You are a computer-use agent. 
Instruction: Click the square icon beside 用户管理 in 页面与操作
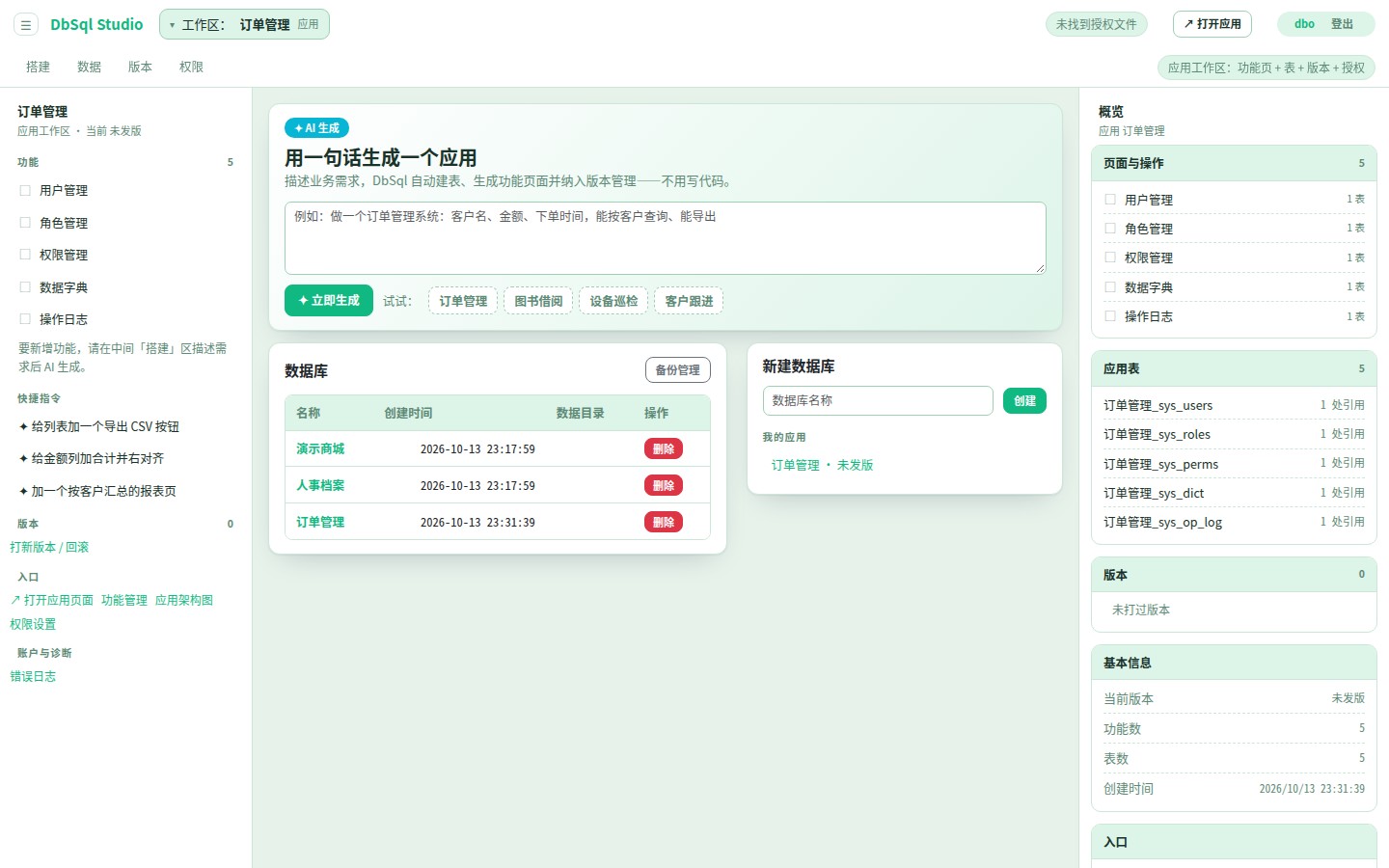pyautogui.click(x=1110, y=200)
